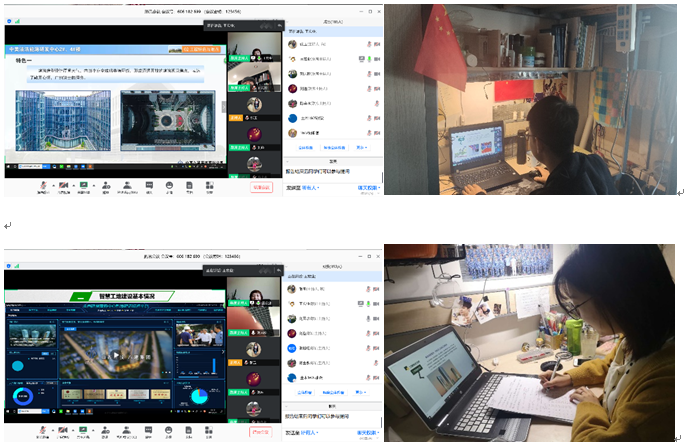Expand the audio options arrow beside the top mute icon

(52, 185)
